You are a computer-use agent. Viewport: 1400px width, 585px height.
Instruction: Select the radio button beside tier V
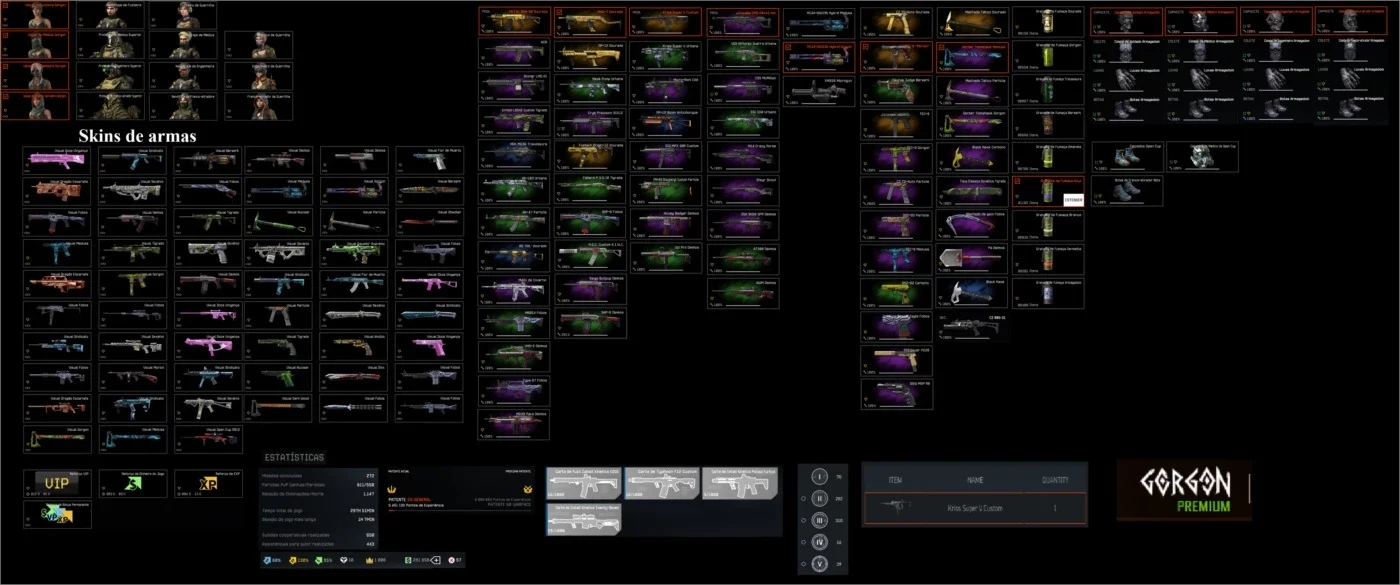pos(803,564)
